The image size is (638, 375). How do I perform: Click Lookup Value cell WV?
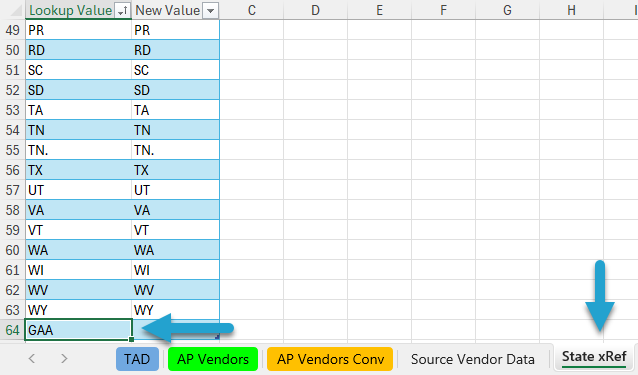79,290
